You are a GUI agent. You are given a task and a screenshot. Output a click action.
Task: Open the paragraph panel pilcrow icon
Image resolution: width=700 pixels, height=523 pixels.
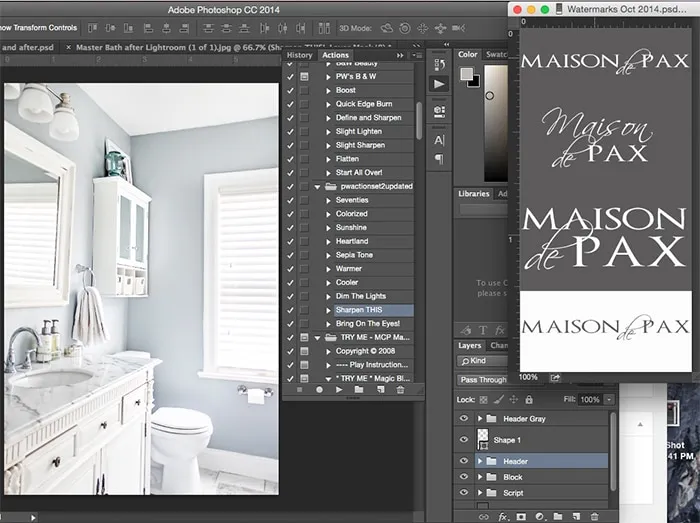439,159
